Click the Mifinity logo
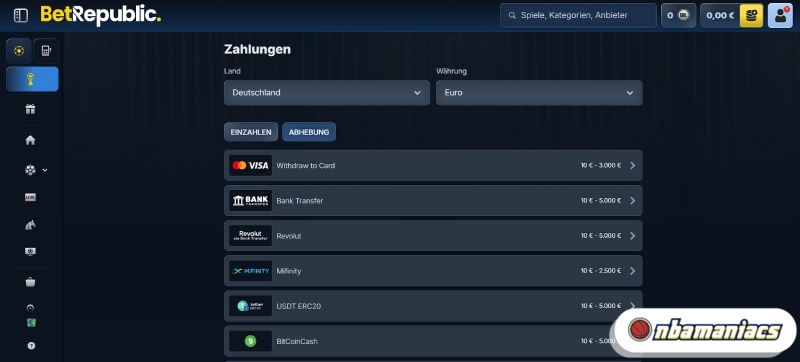 pyautogui.click(x=251, y=271)
